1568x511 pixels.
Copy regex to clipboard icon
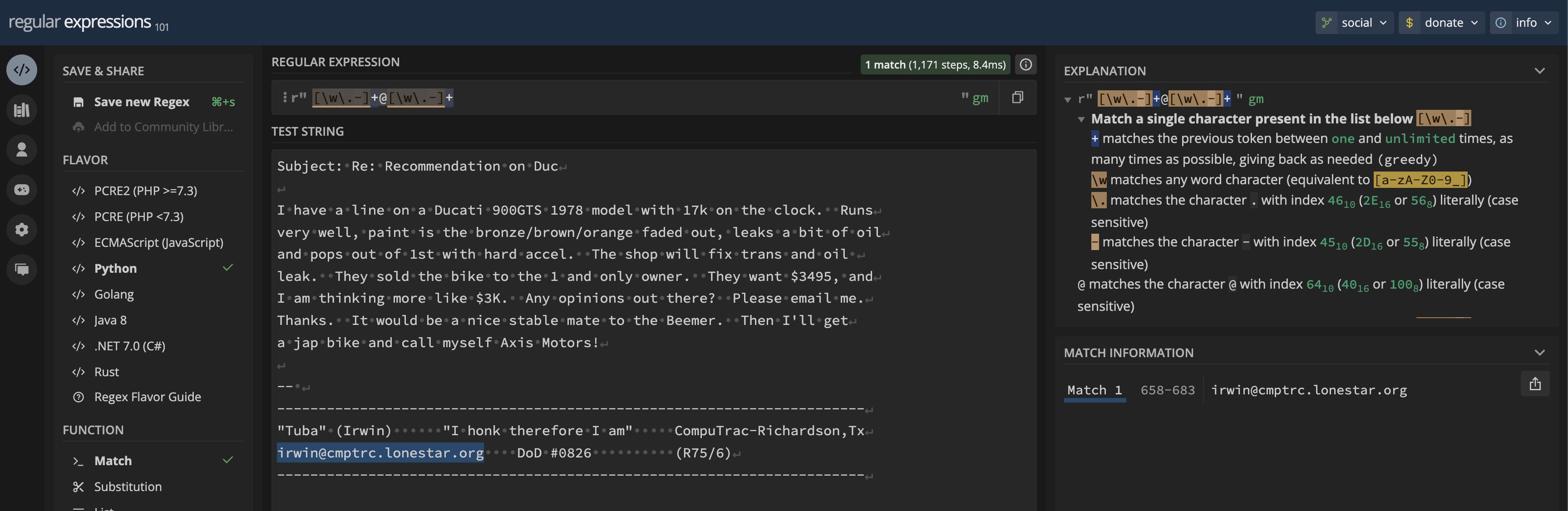coord(1017,97)
